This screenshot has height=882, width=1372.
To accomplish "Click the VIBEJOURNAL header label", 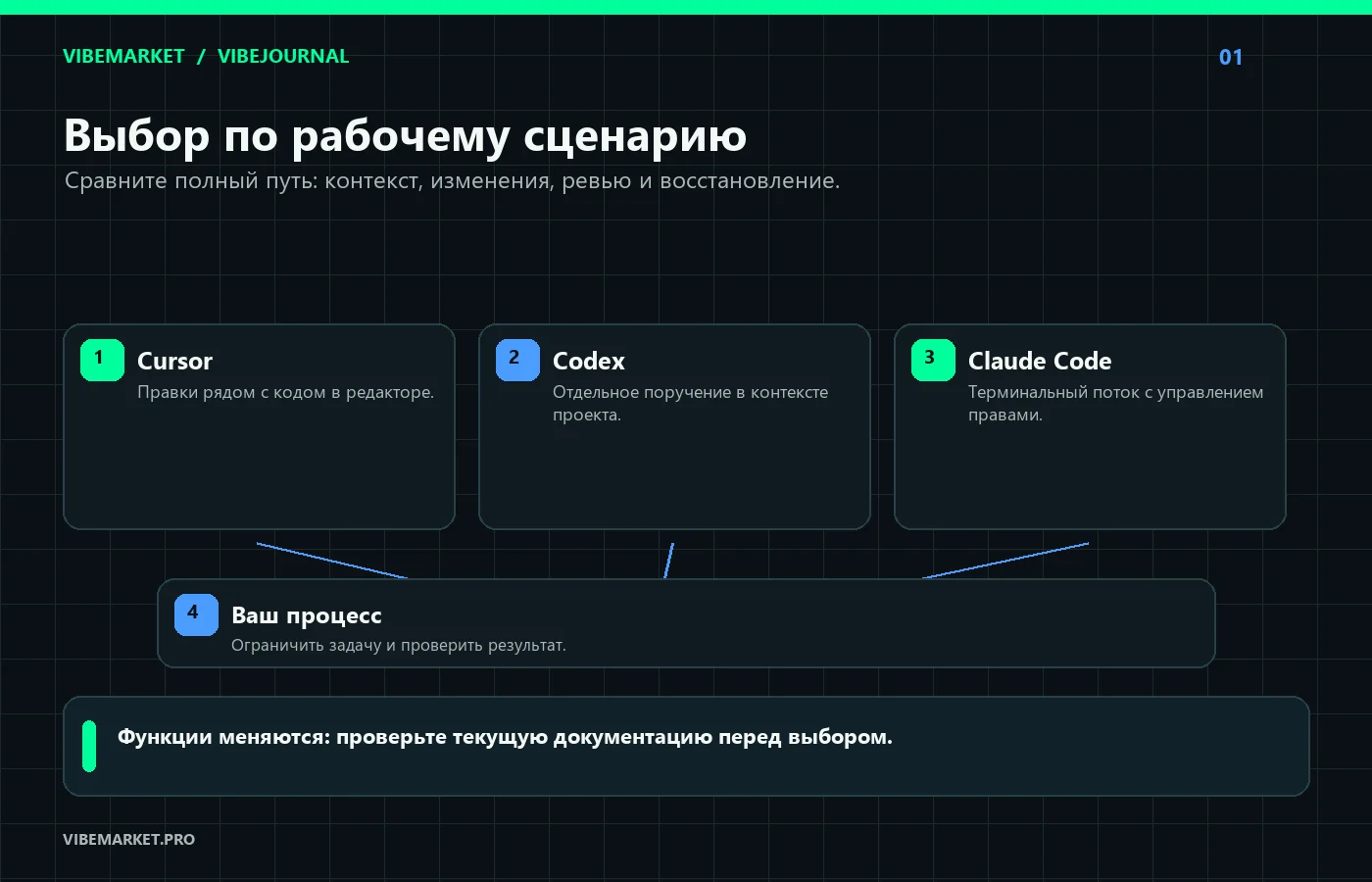I will [283, 56].
